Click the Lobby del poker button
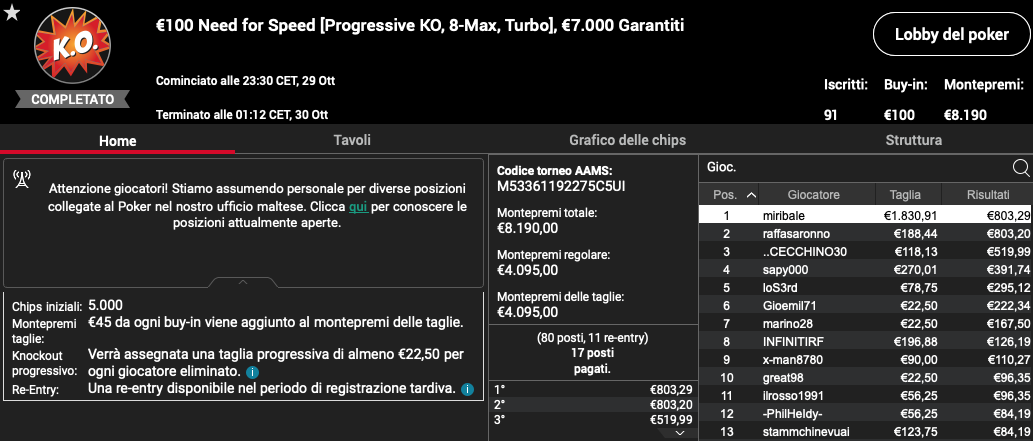This screenshot has width=1033, height=441. pos(951,34)
